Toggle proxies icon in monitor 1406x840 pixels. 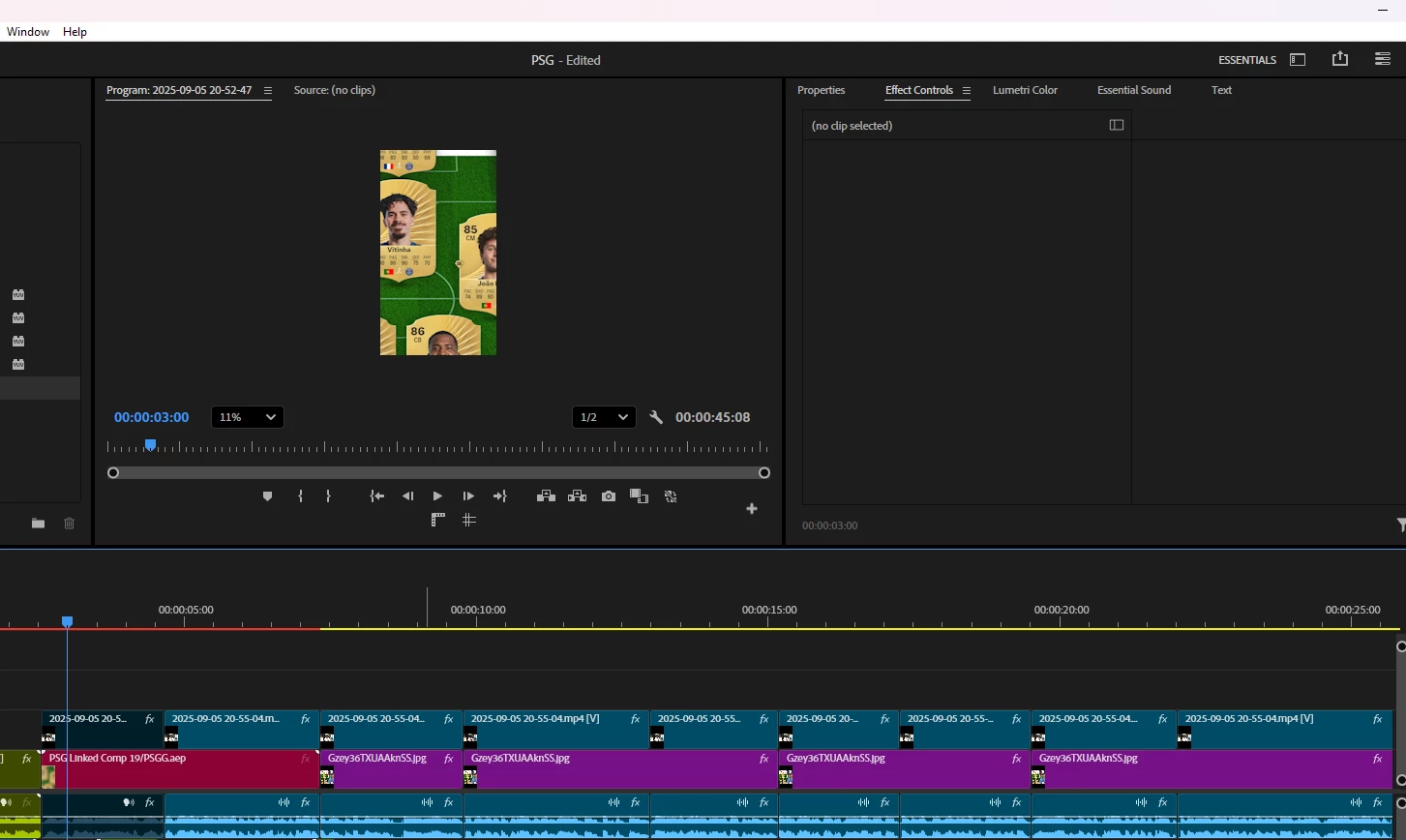coord(670,496)
